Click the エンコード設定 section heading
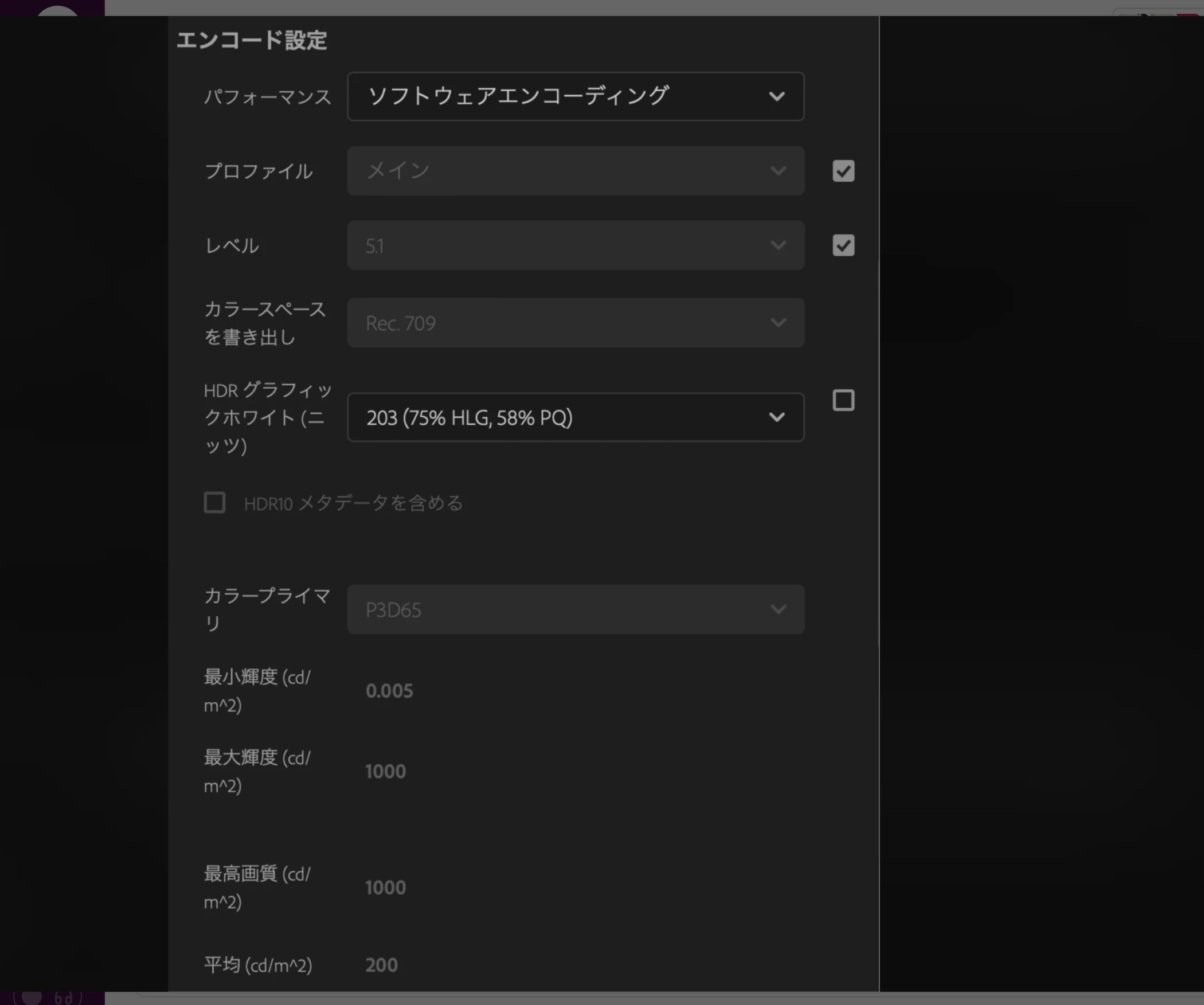Viewport: 1204px width, 1005px height. coord(251,41)
